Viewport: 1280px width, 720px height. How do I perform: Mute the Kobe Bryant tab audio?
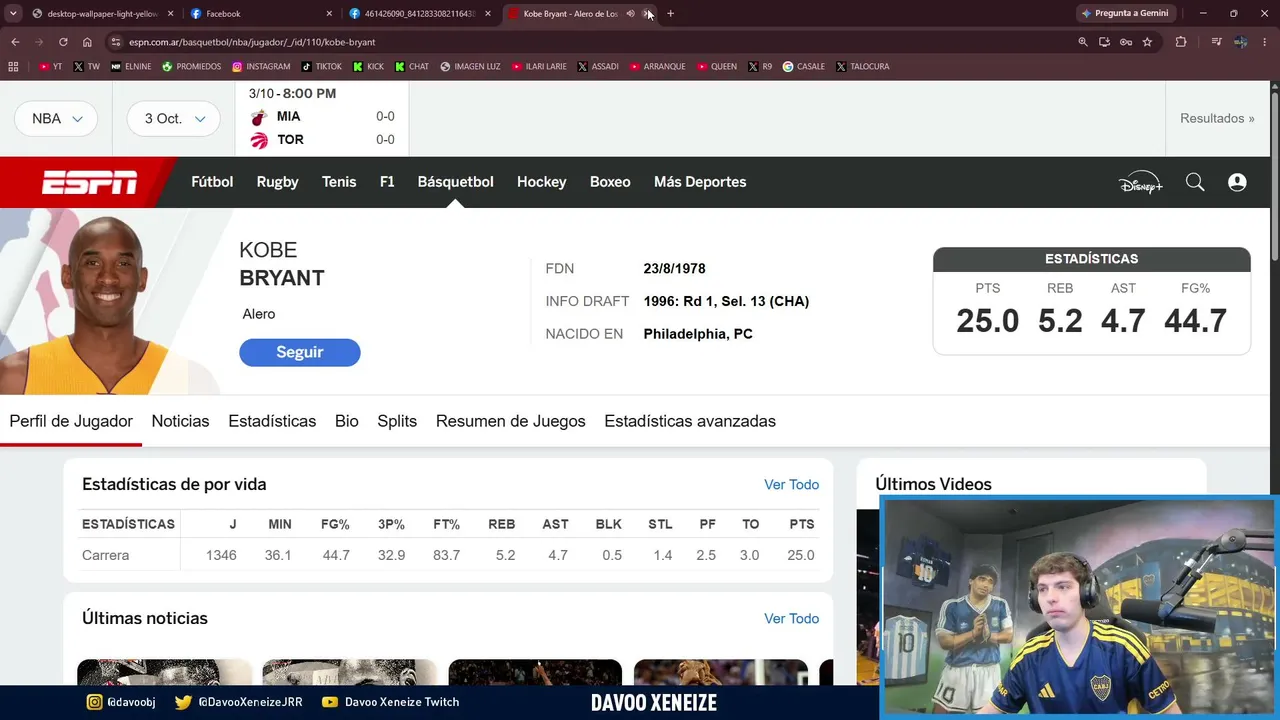(630, 14)
